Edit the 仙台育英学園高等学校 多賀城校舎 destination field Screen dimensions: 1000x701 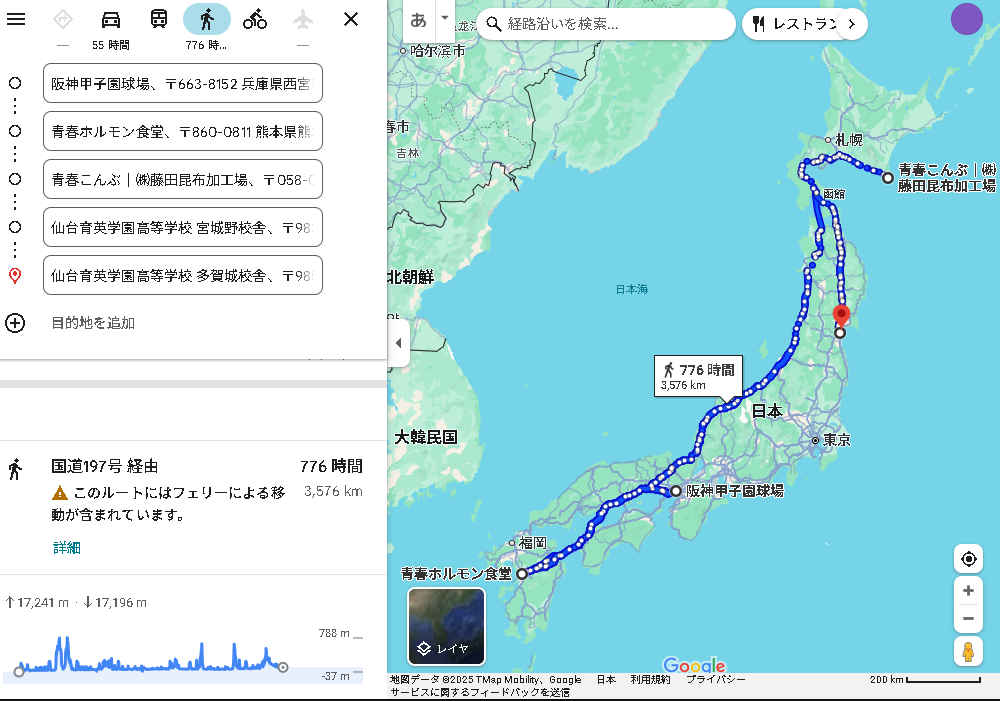[x=183, y=275]
